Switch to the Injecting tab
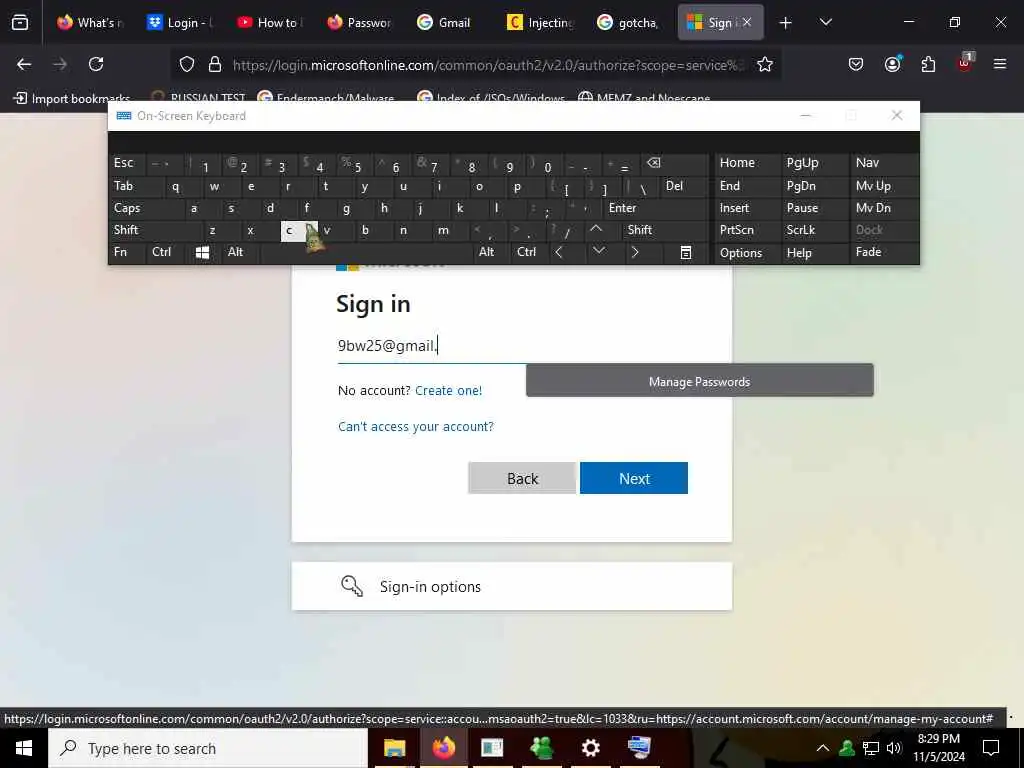The image size is (1024, 768). (x=539, y=22)
